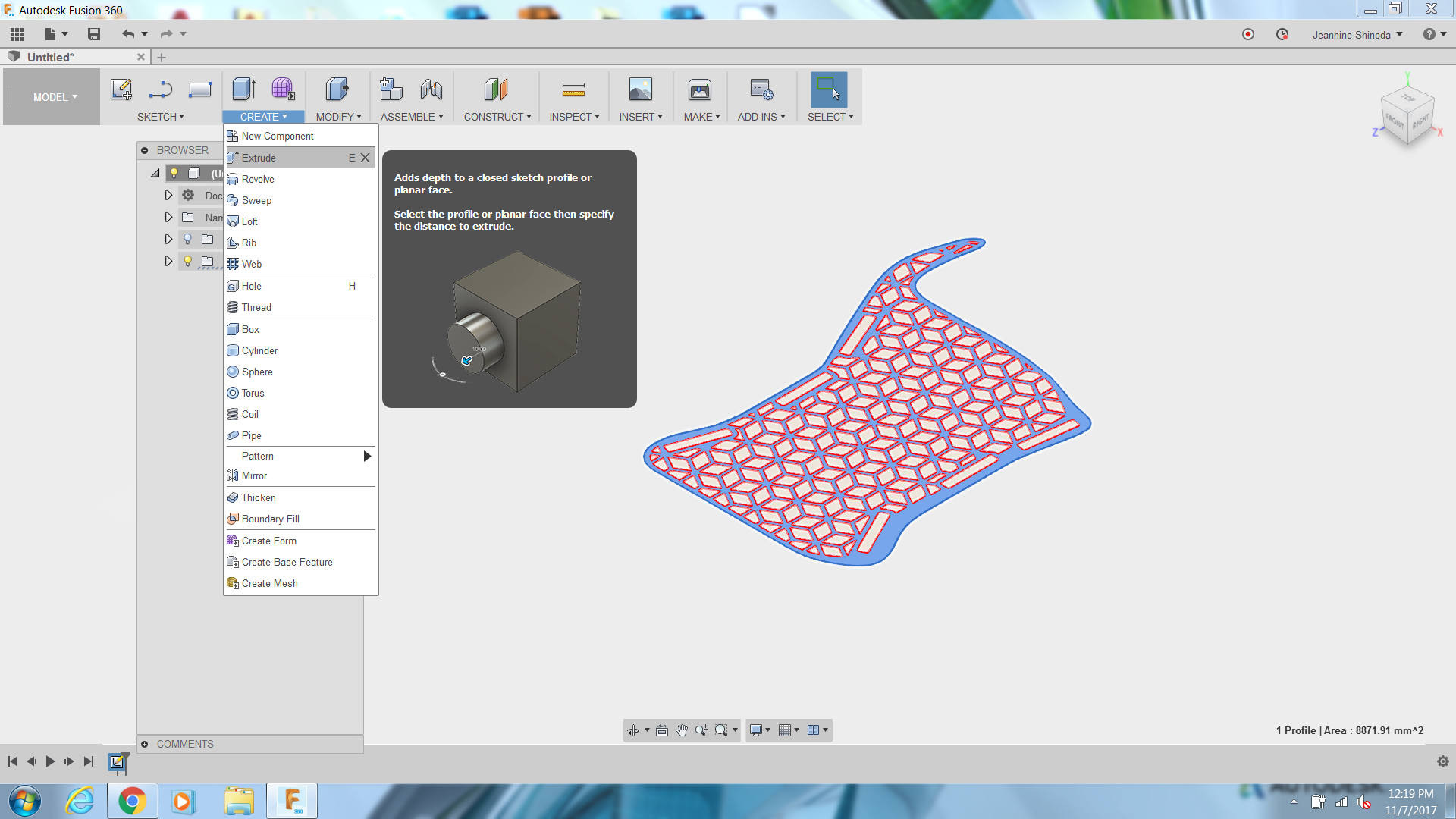Screen dimensions: 1456x819
Task: Expand Named Views tree node
Action: click(168, 218)
